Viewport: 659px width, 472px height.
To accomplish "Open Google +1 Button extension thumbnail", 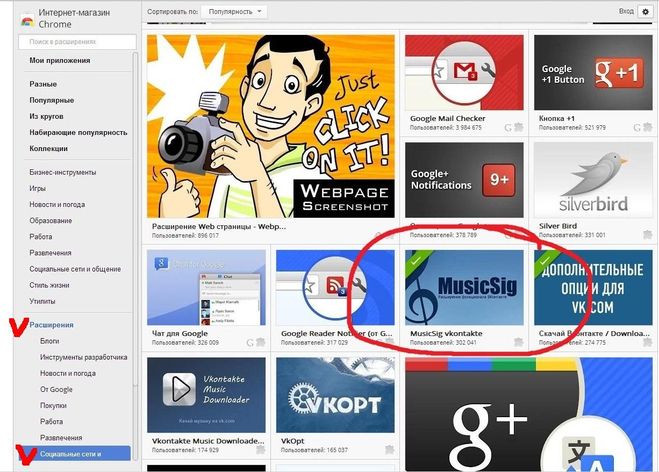I will click(593, 72).
